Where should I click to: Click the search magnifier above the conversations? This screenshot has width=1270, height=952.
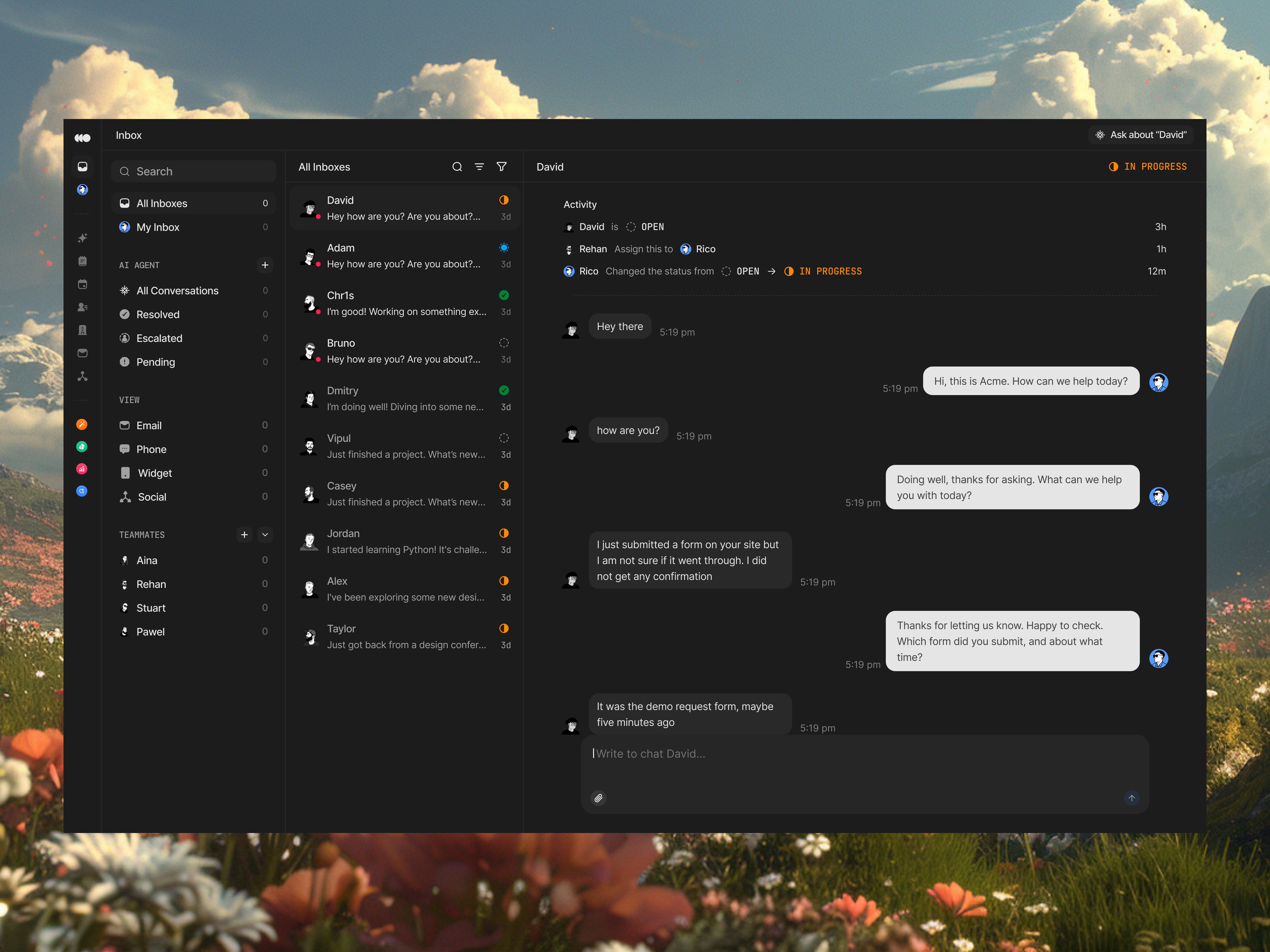(x=457, y=166)
